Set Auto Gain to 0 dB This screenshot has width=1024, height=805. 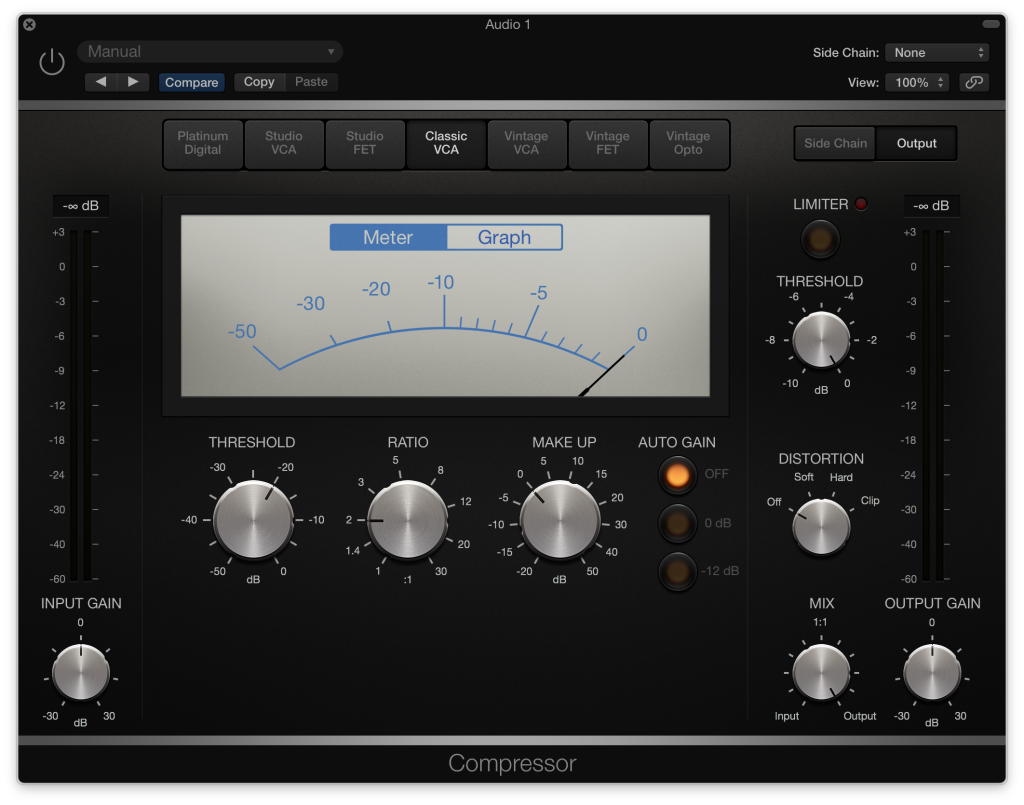click(677, 523)
